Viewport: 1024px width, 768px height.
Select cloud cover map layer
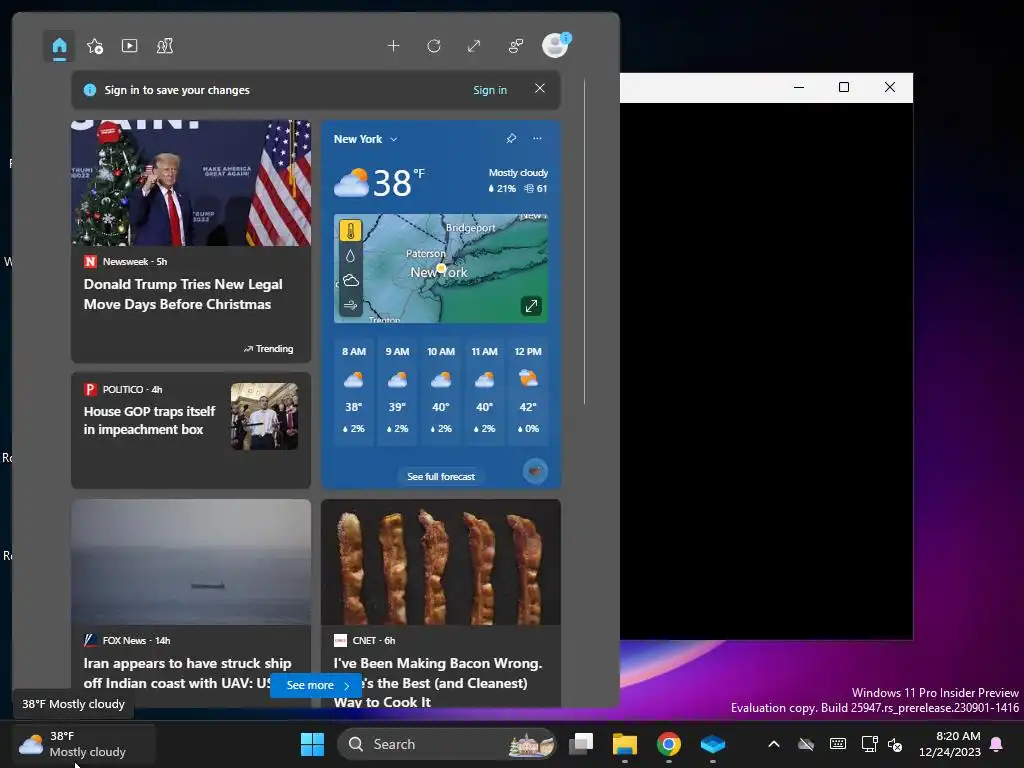(x=351, y=280)
